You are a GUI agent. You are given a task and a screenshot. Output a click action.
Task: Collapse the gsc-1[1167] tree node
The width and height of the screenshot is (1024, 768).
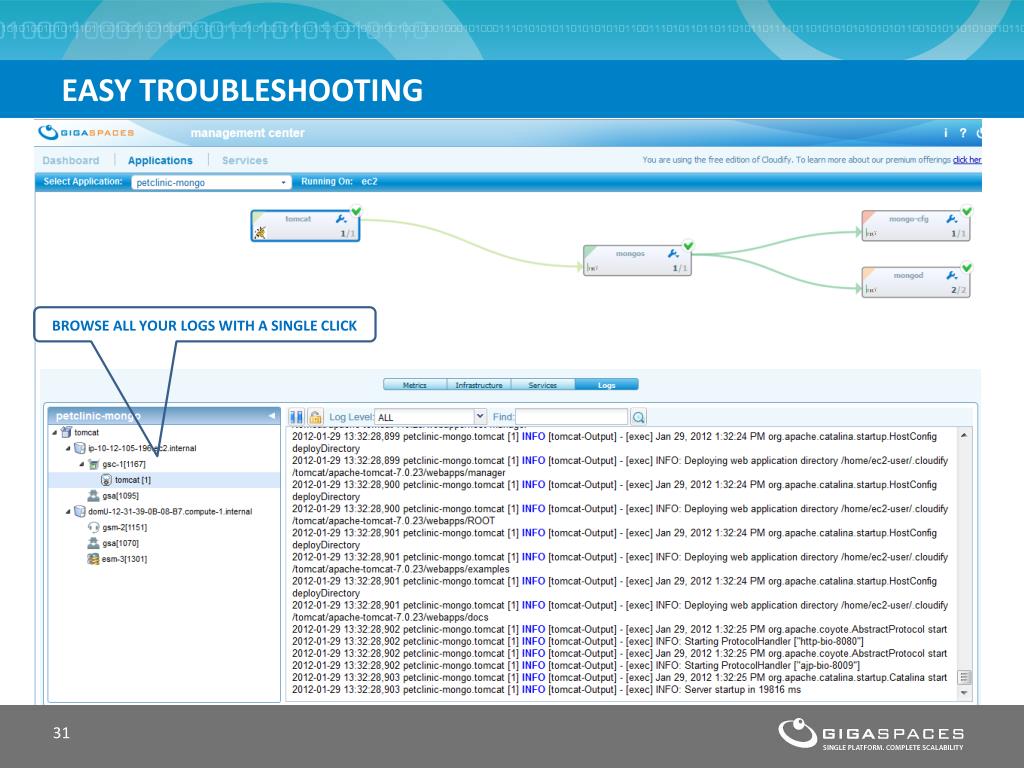[82, 464]
